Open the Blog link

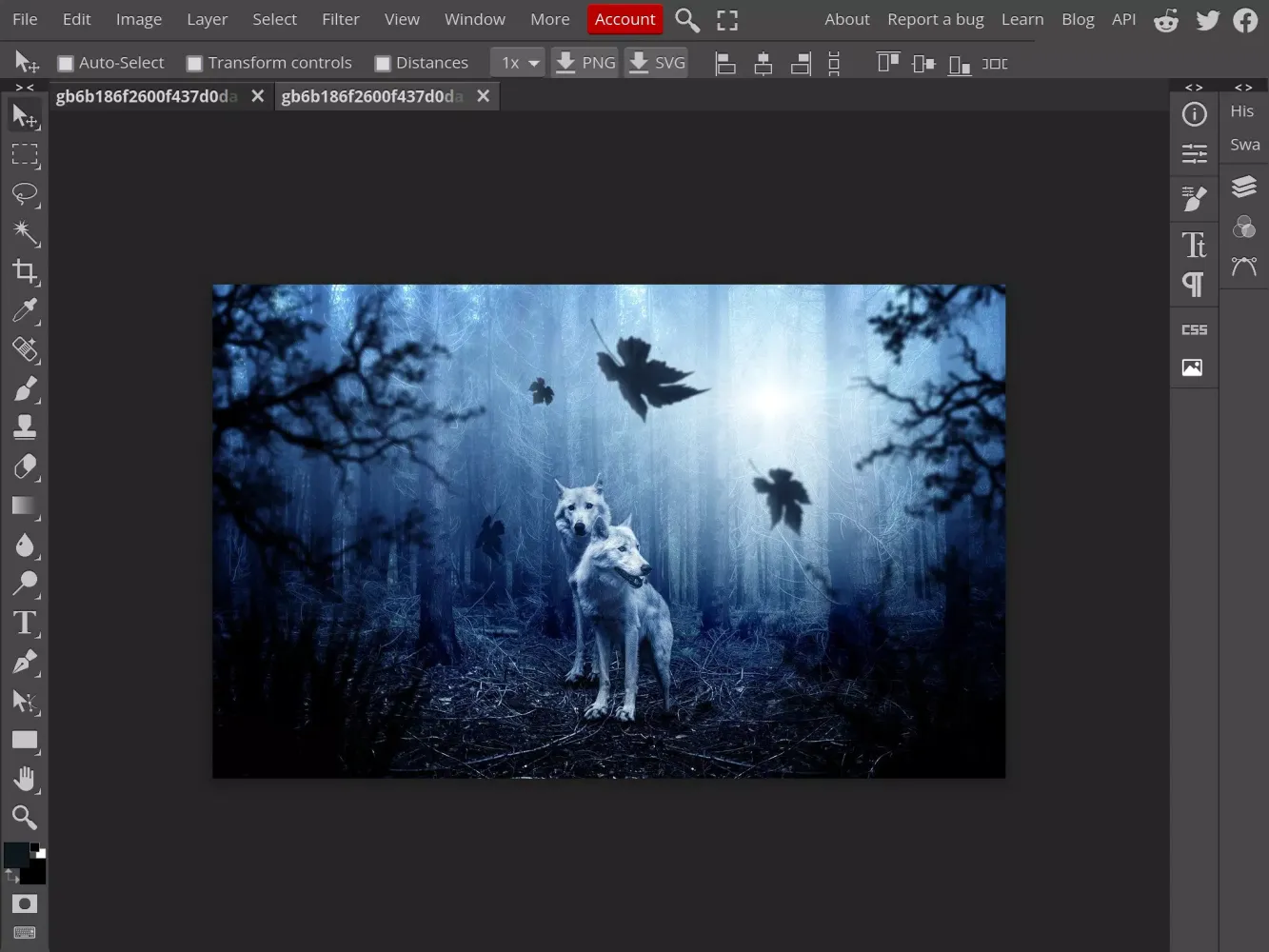point(1077,19)
